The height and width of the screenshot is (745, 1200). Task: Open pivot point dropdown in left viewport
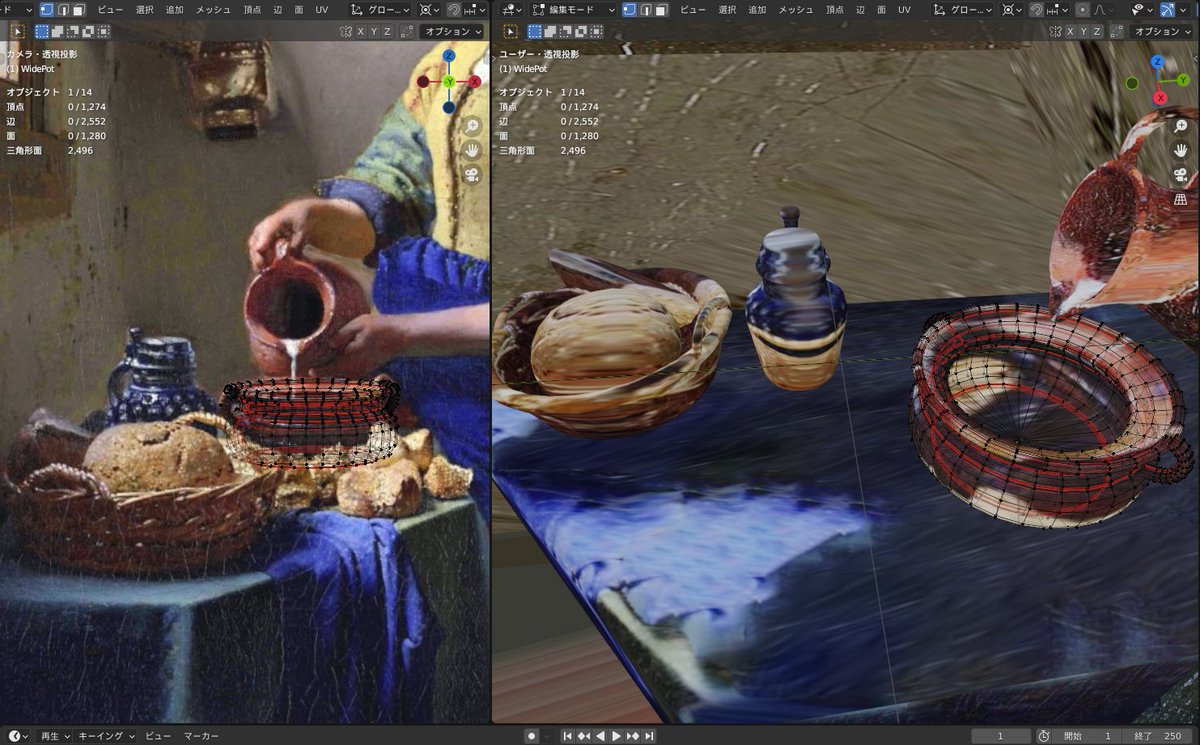tap(430, 10)
